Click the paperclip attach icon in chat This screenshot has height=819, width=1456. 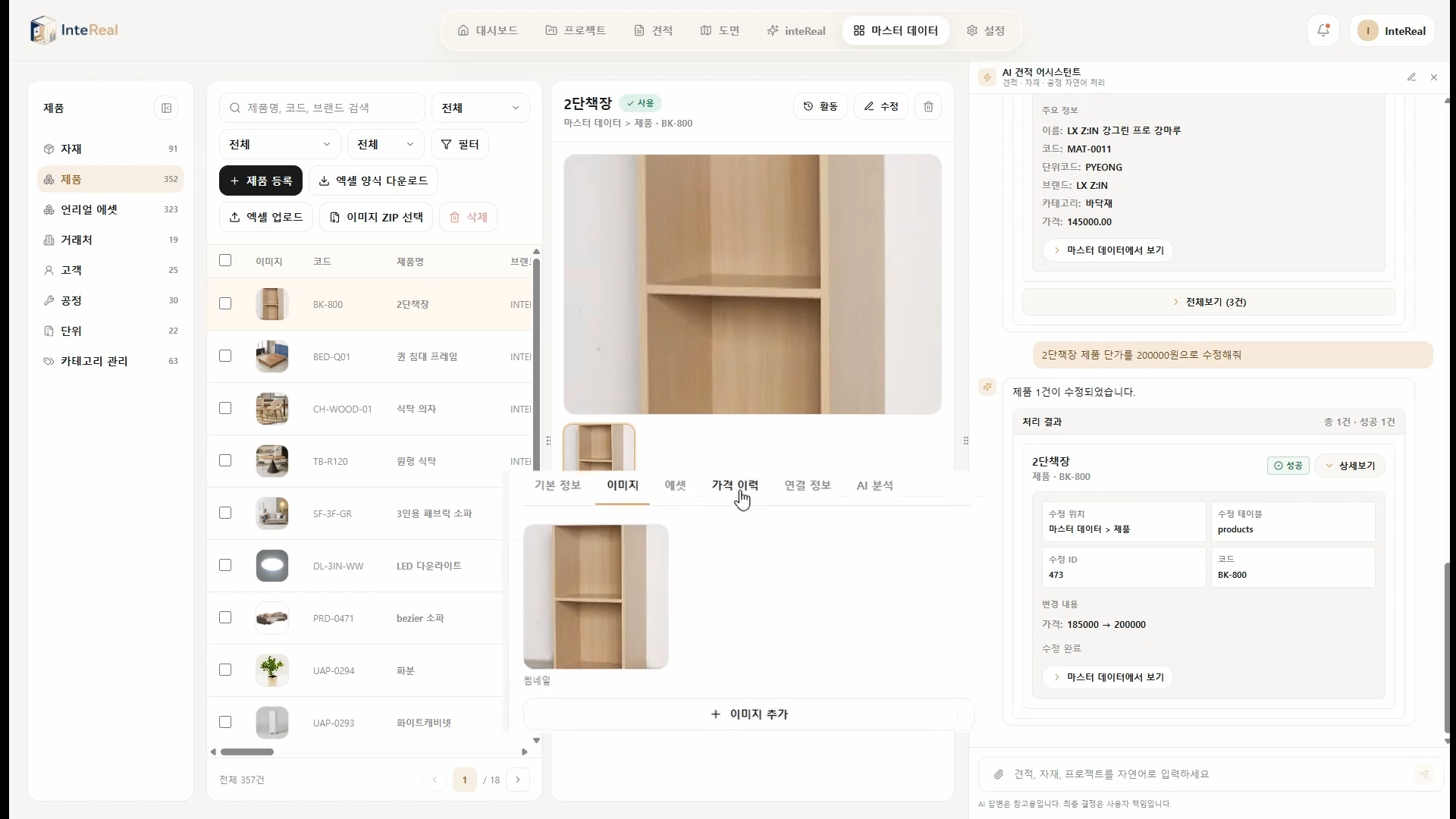pos(999,774)
